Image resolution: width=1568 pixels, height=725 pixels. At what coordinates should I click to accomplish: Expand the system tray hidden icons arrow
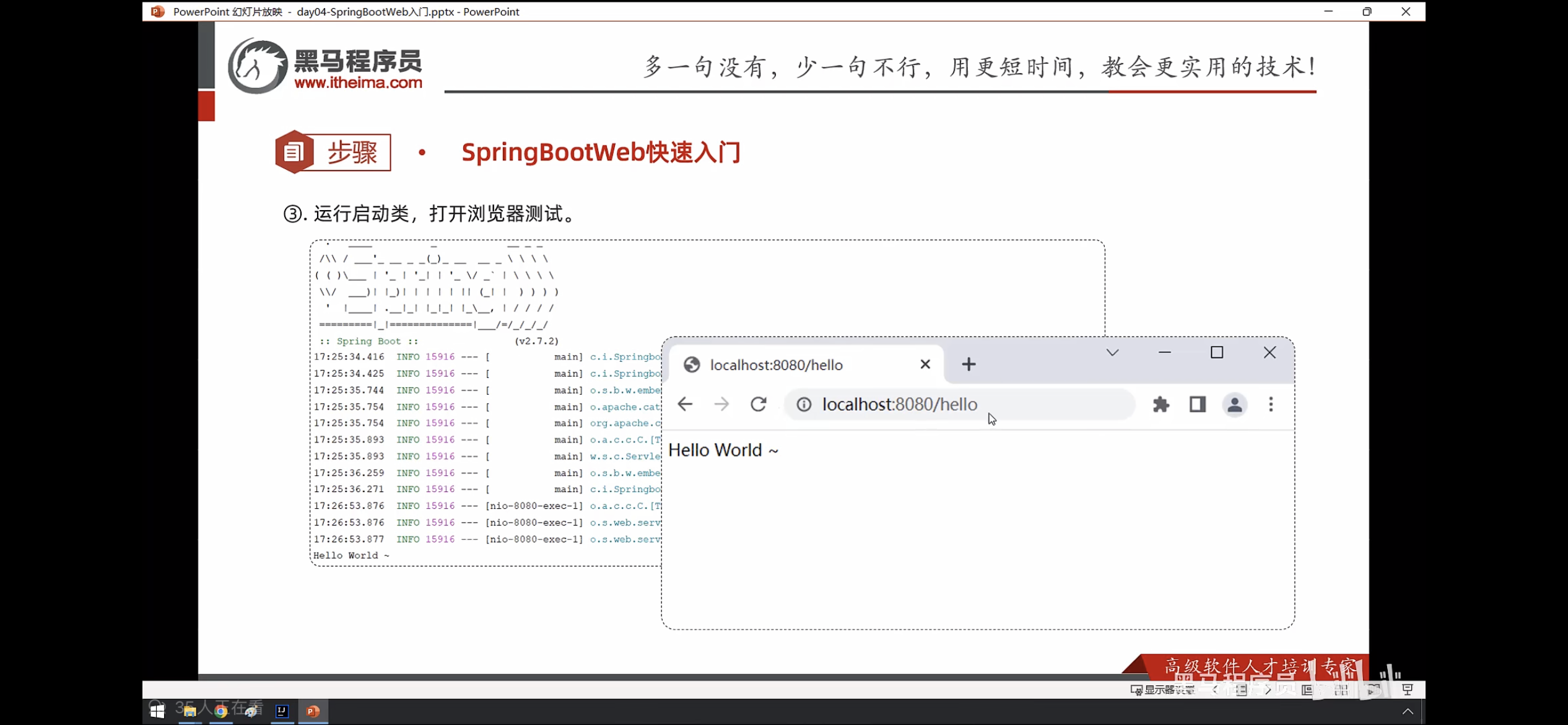click(x=1408, y=711)
